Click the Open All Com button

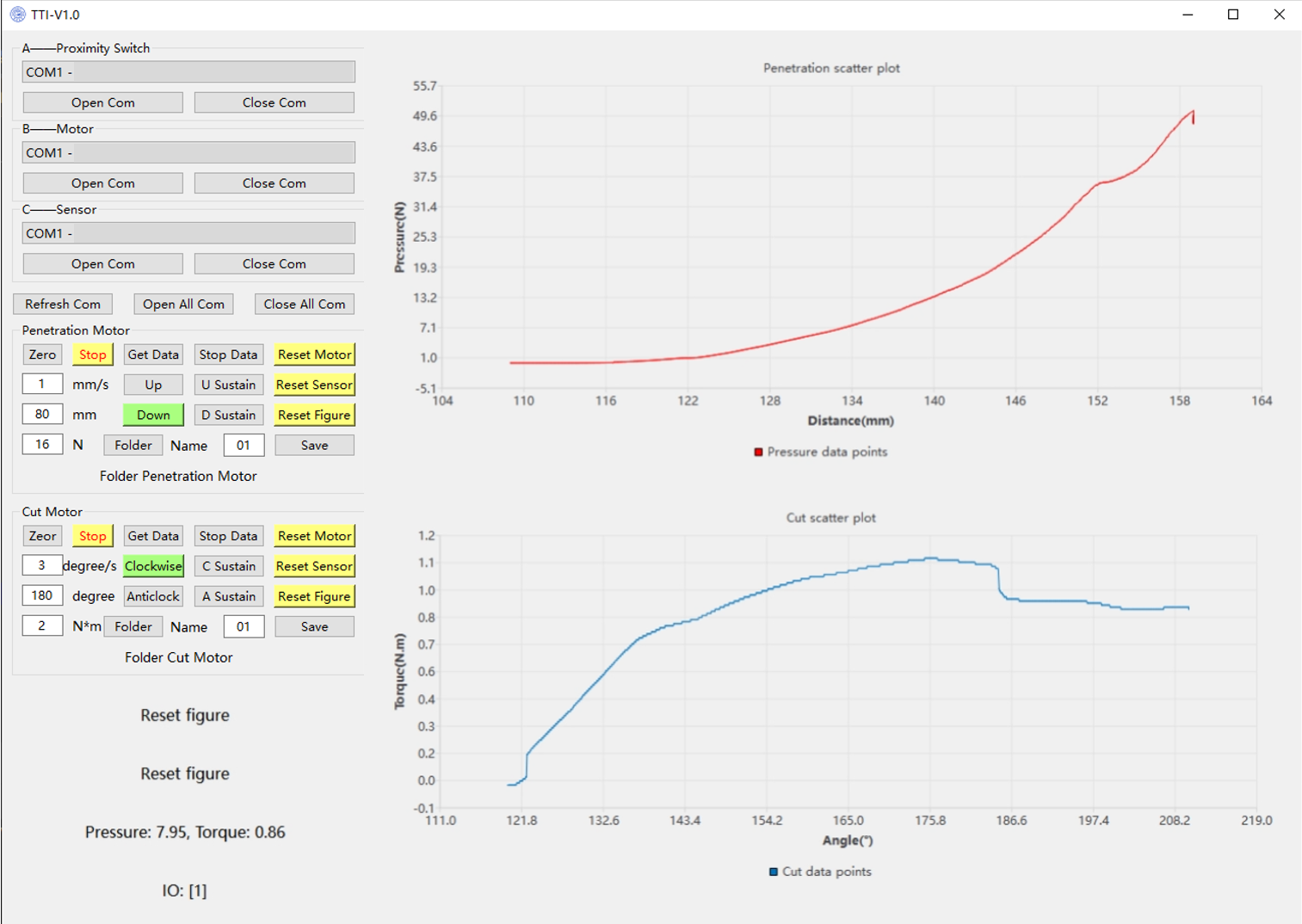183,305
